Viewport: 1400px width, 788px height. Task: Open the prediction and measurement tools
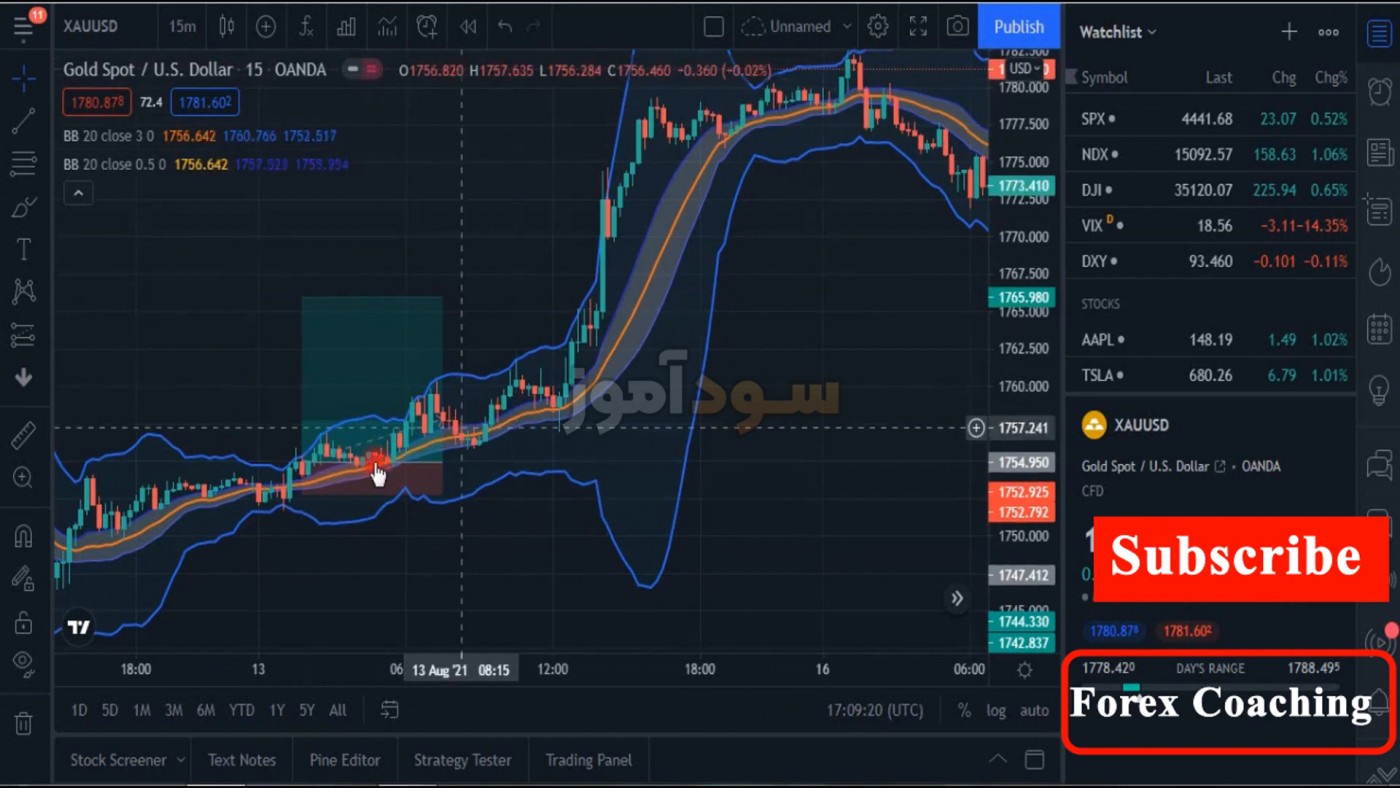point(23,335)
